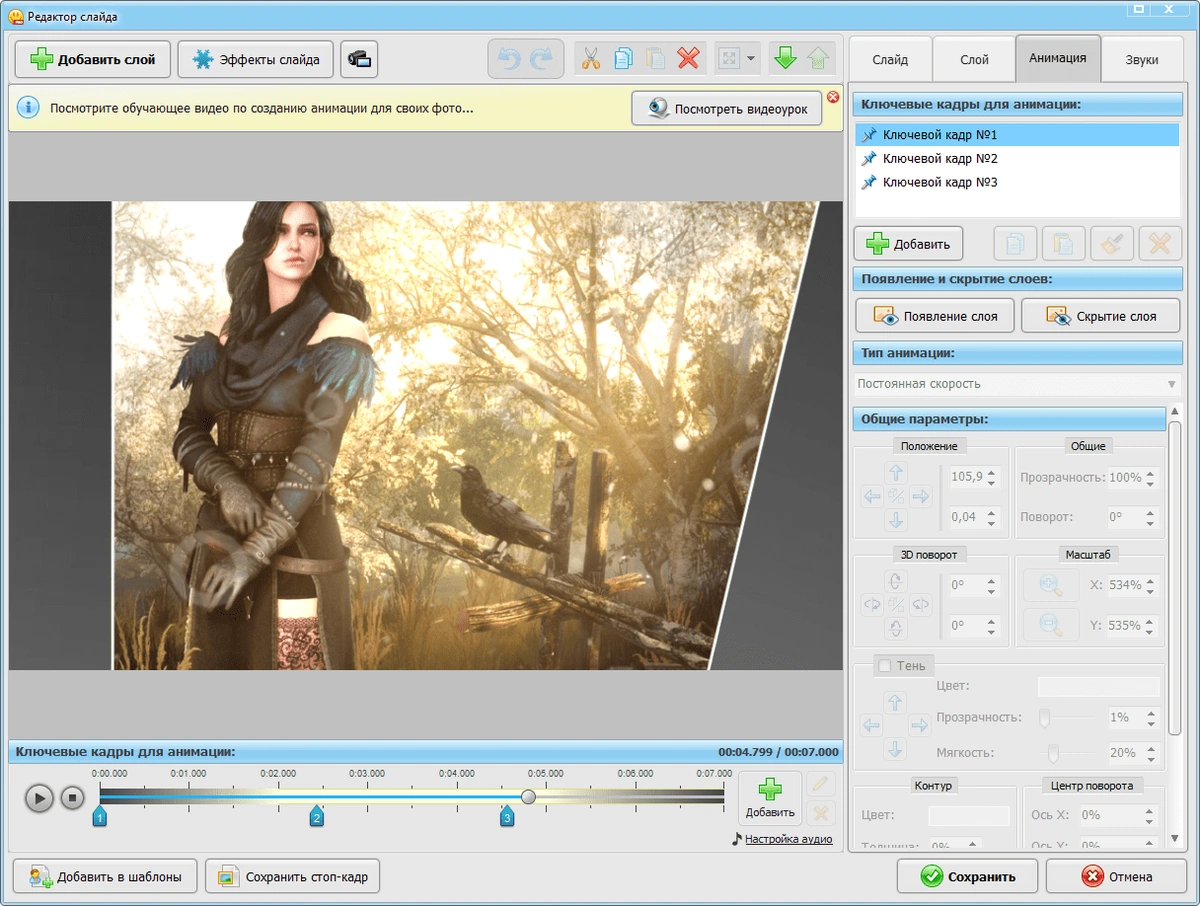The width and height of the screenshot is (1200, 906).
Task: Click the brush clear keyframe icon
Action: pyautogui.click(x=1112, y=243)
